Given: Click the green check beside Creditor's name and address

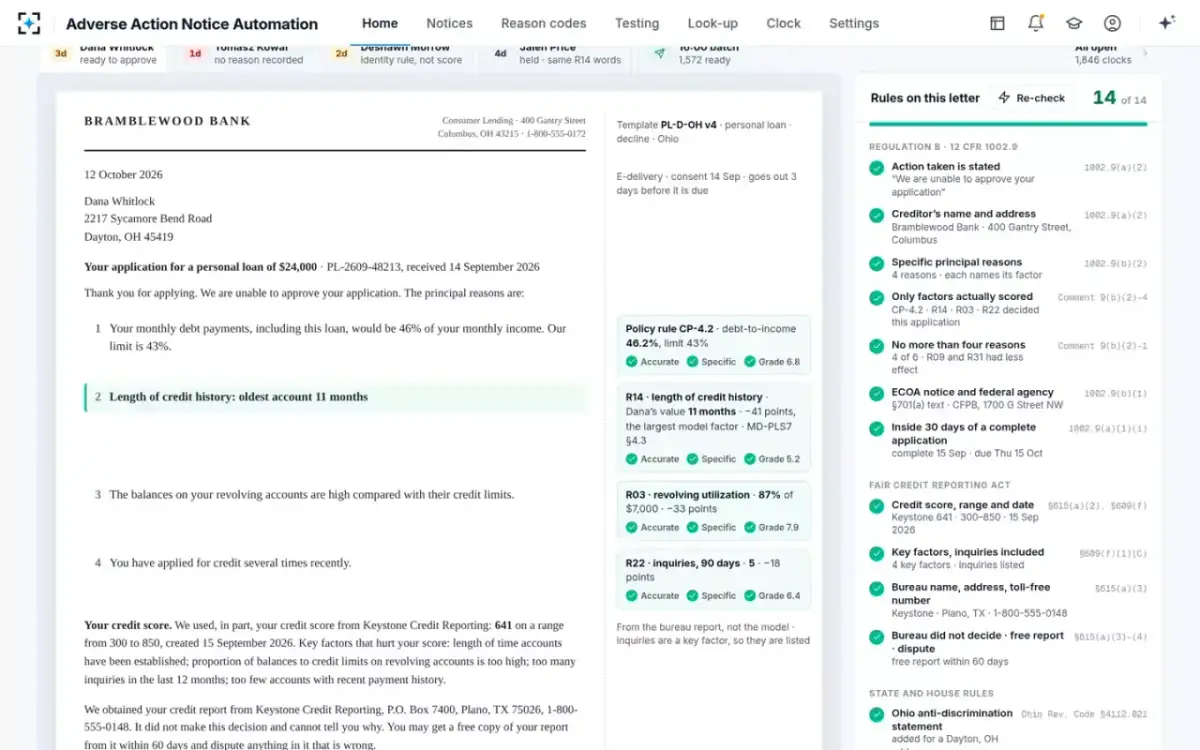Looking at the screenshot, I should 877,214.
